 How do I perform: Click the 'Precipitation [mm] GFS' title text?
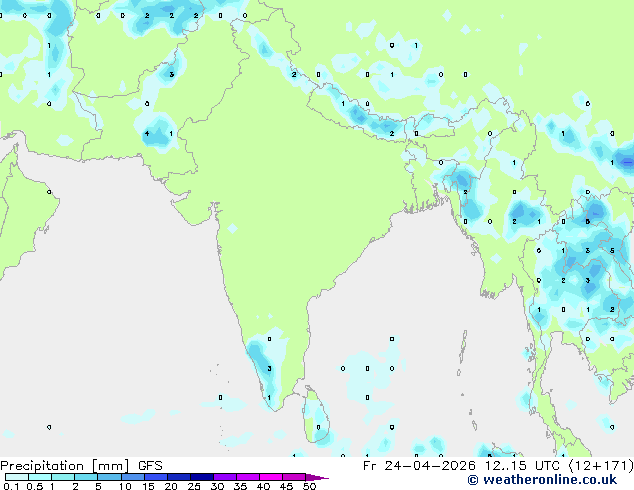click(81, 466)
